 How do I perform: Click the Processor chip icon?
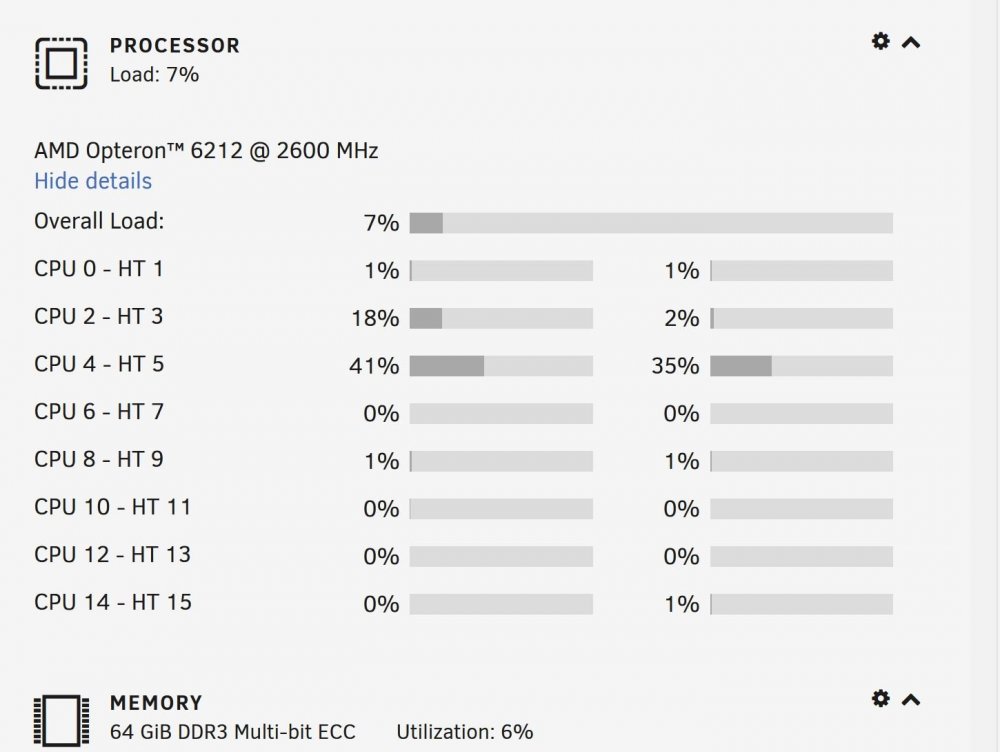(61, 63)
